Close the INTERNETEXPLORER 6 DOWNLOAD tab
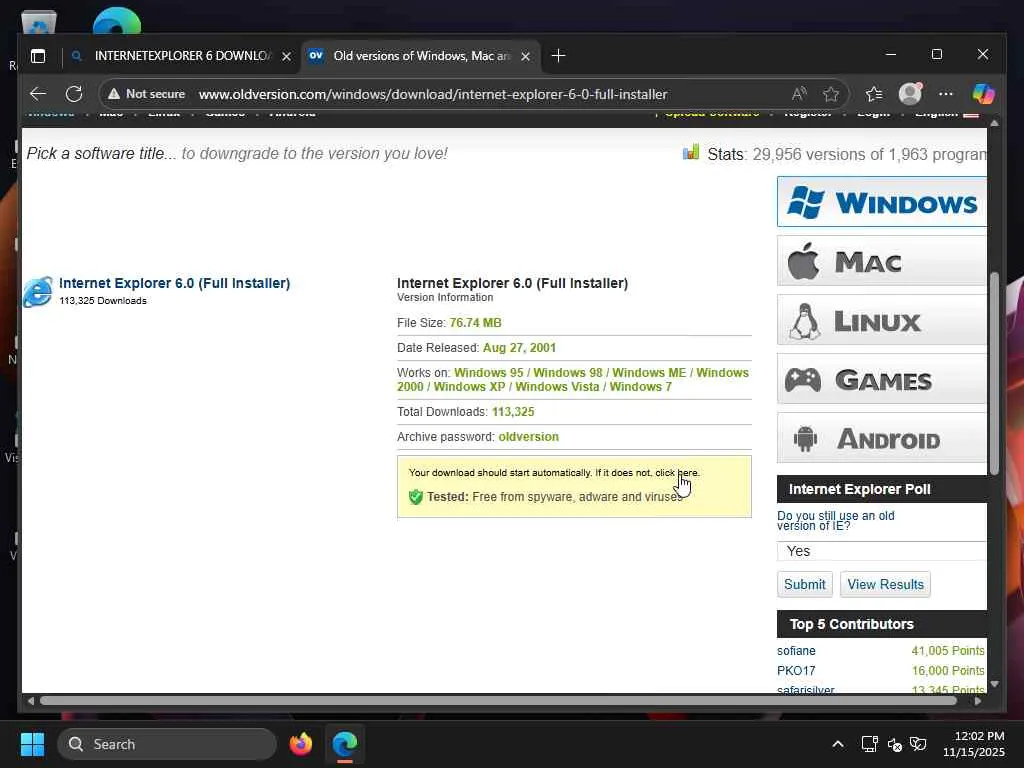1024x768 pixels. pos(286,56)
